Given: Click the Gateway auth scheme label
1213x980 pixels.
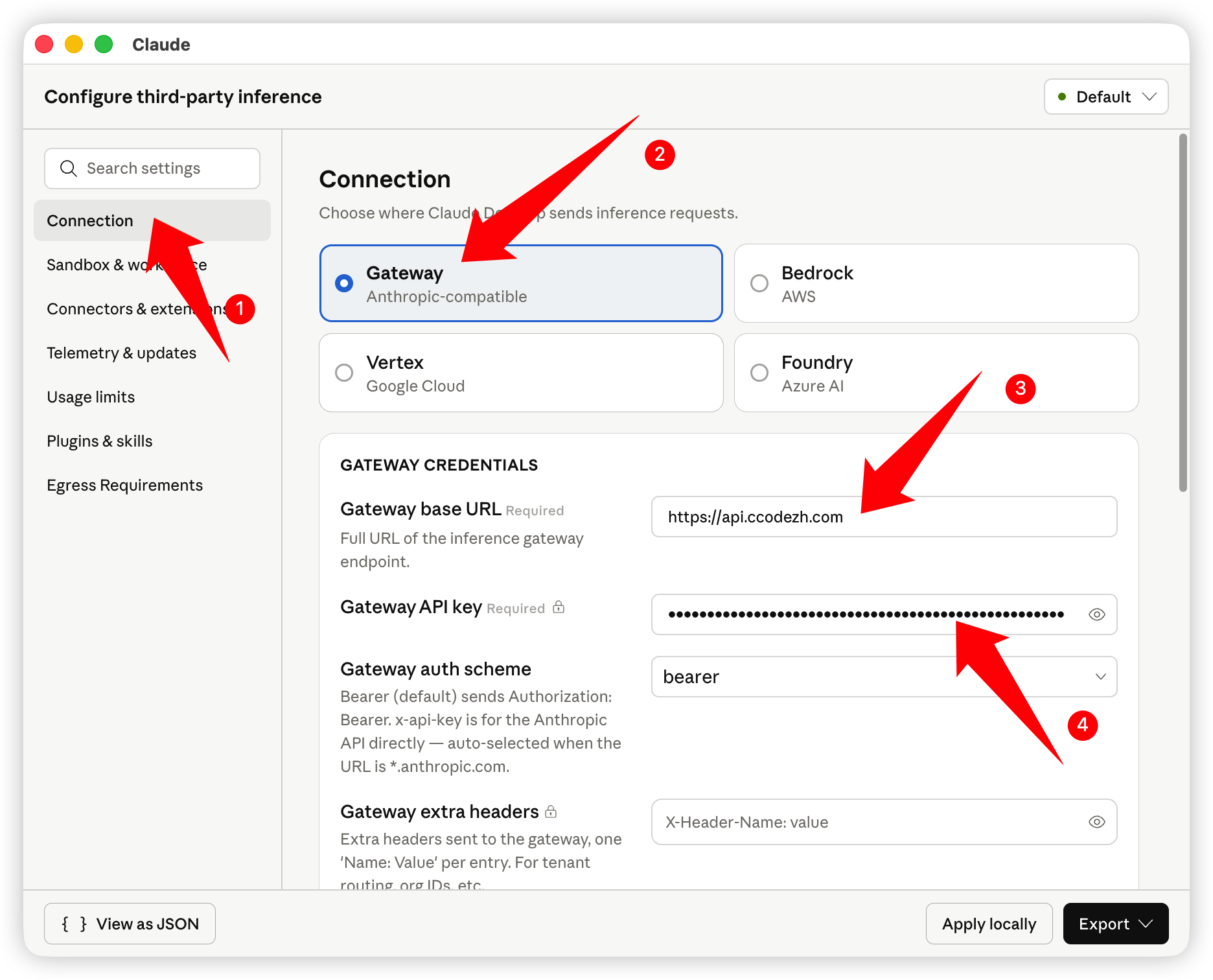Looking at the screenshot, I should 435,669.
